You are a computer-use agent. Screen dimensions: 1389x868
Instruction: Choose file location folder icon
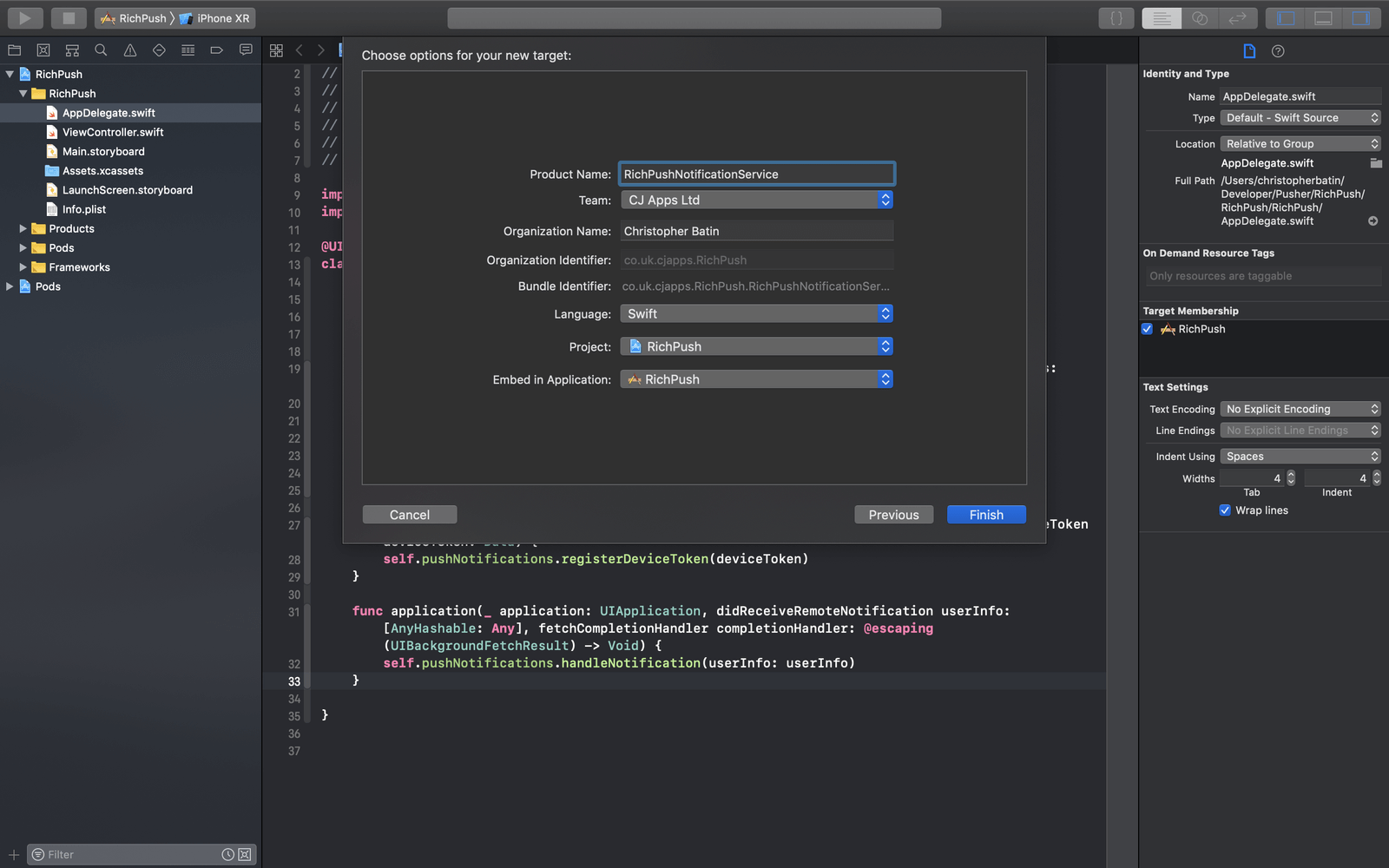pos(1376,163)
